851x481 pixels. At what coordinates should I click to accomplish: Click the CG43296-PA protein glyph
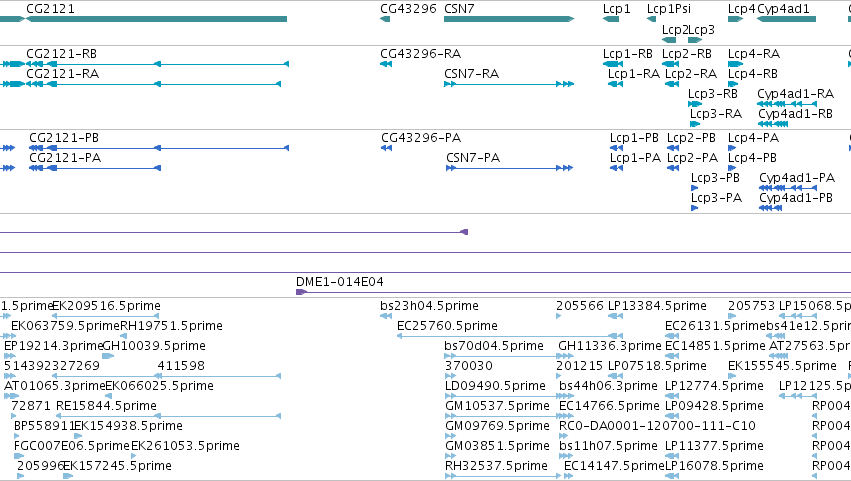386,148
